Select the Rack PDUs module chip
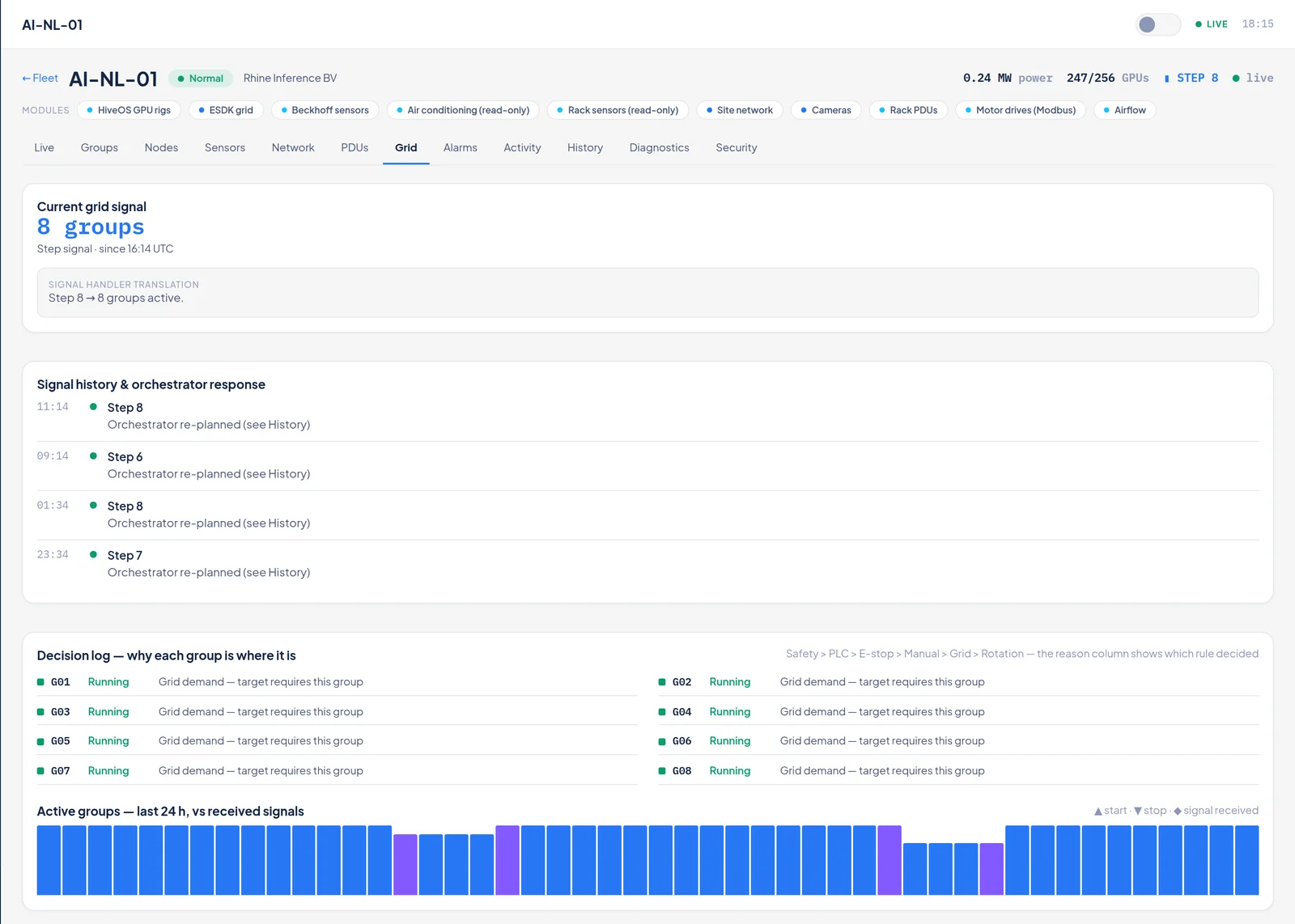The height and width of the screenshot is (924, 1295). (908, 110)
